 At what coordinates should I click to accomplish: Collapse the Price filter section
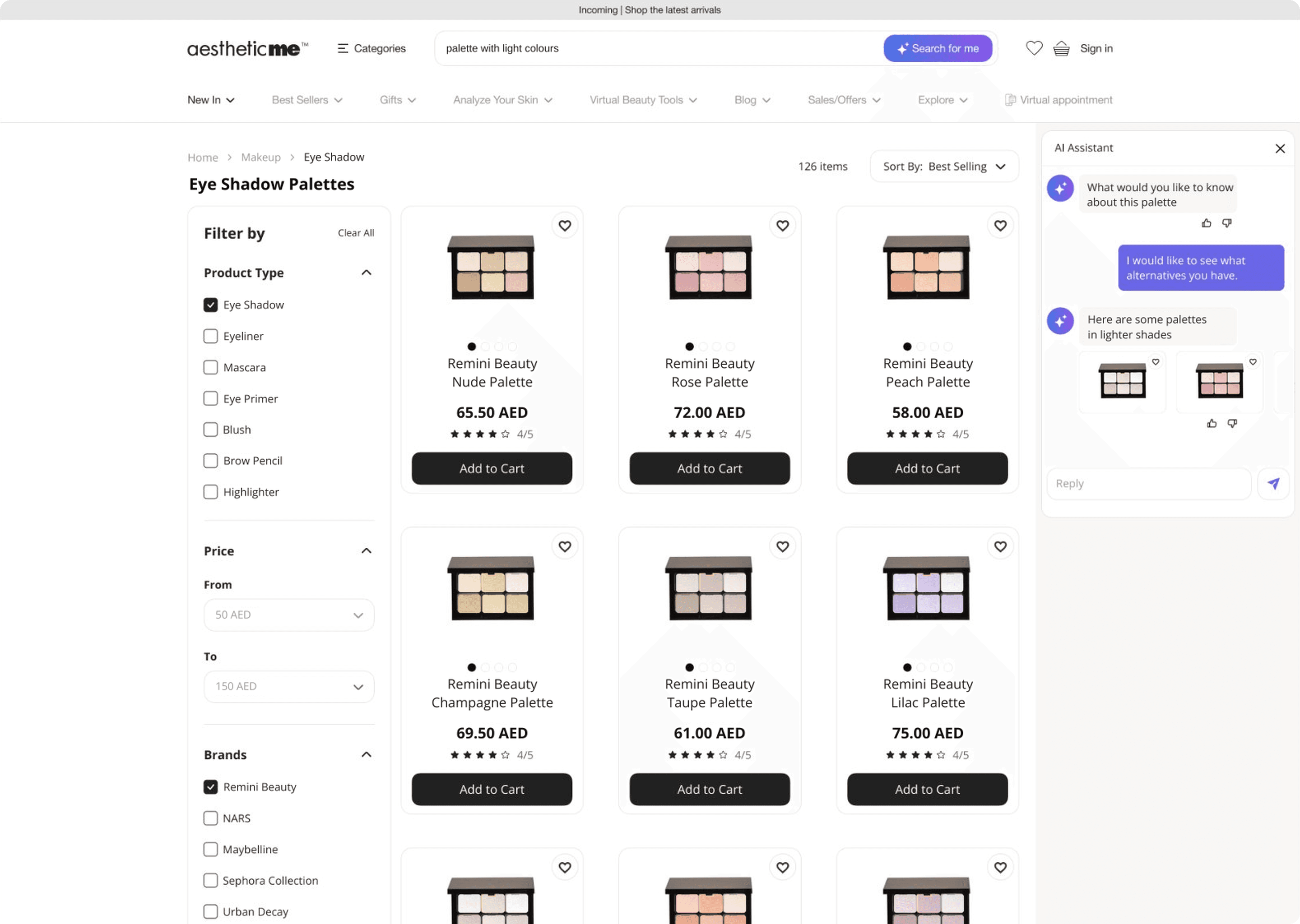[367, 551]
